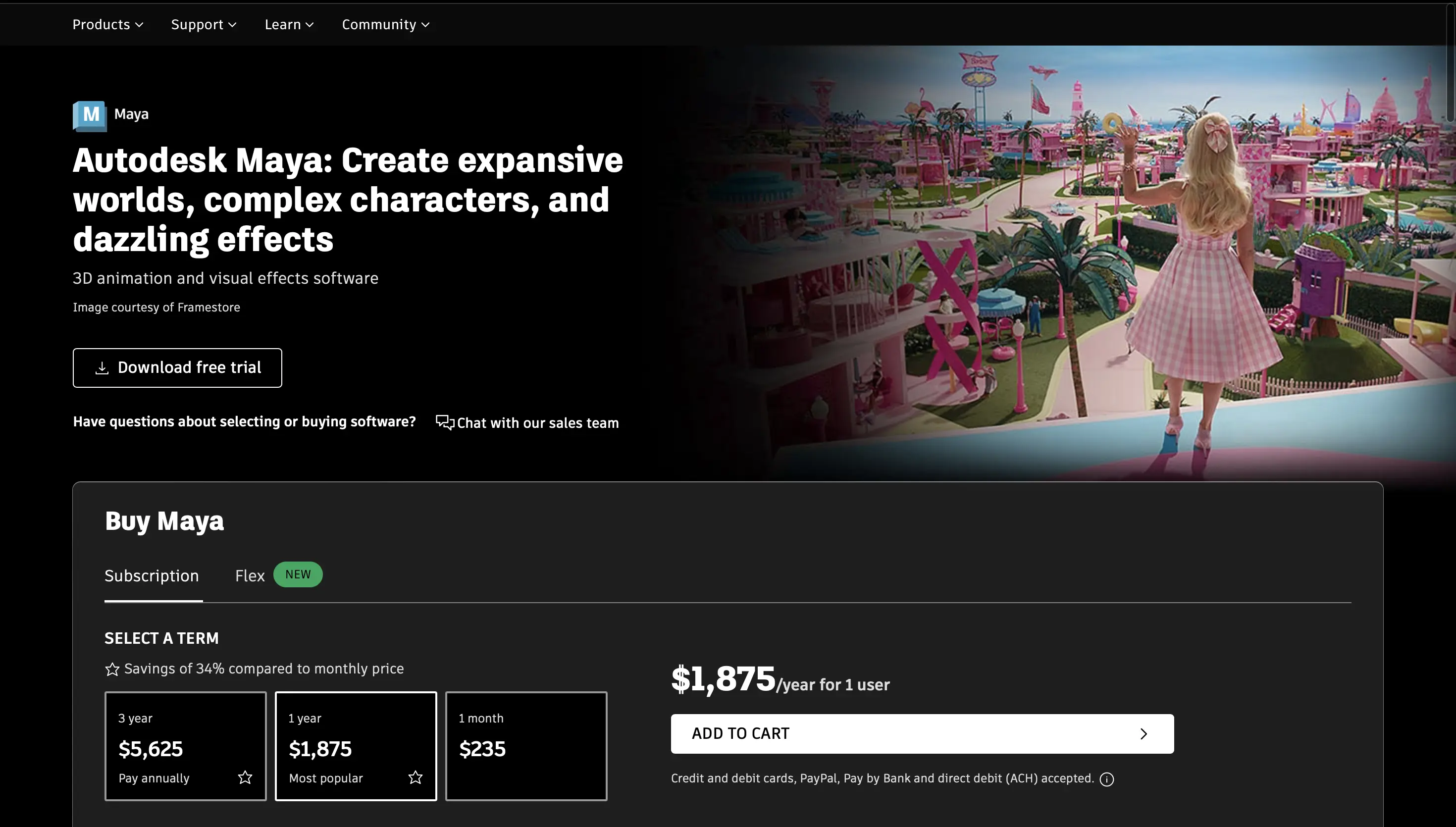Click the star icon next to Savings of 34%
The height and width of the screenshot is (827, 1456).
(x=112, y=669)
